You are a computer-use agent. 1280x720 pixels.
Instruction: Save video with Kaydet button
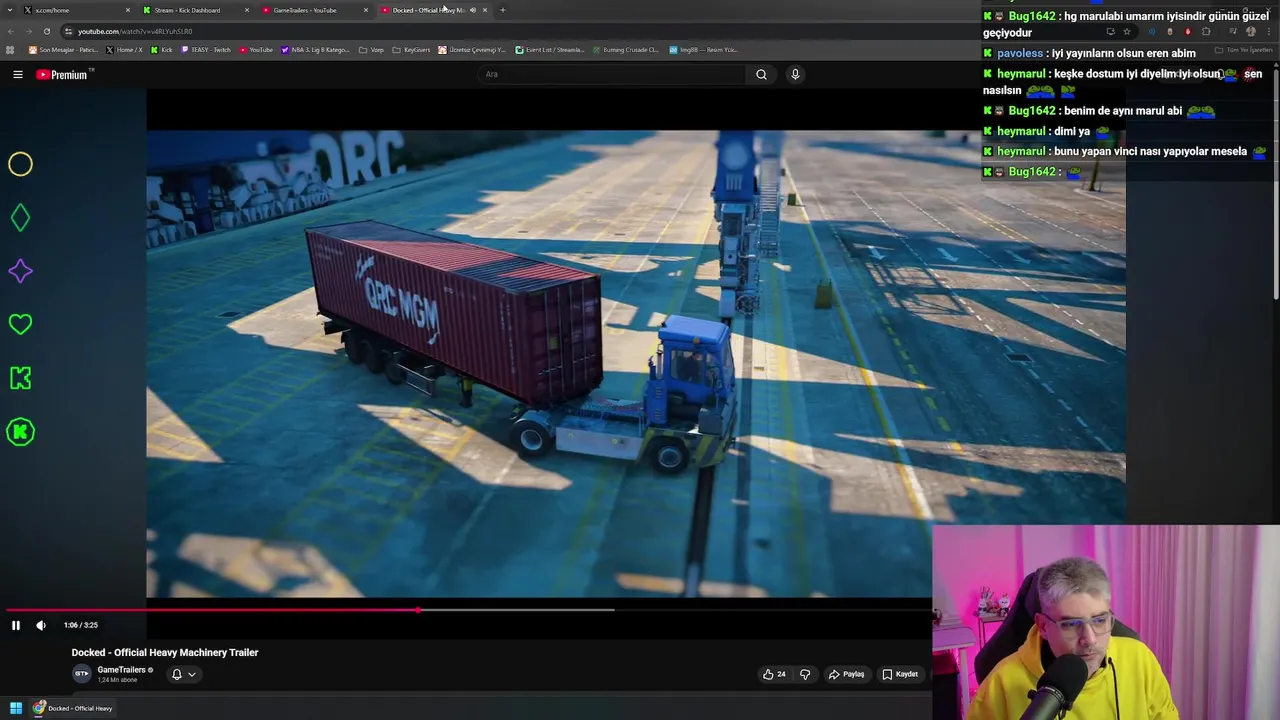(x=900, y=674)
